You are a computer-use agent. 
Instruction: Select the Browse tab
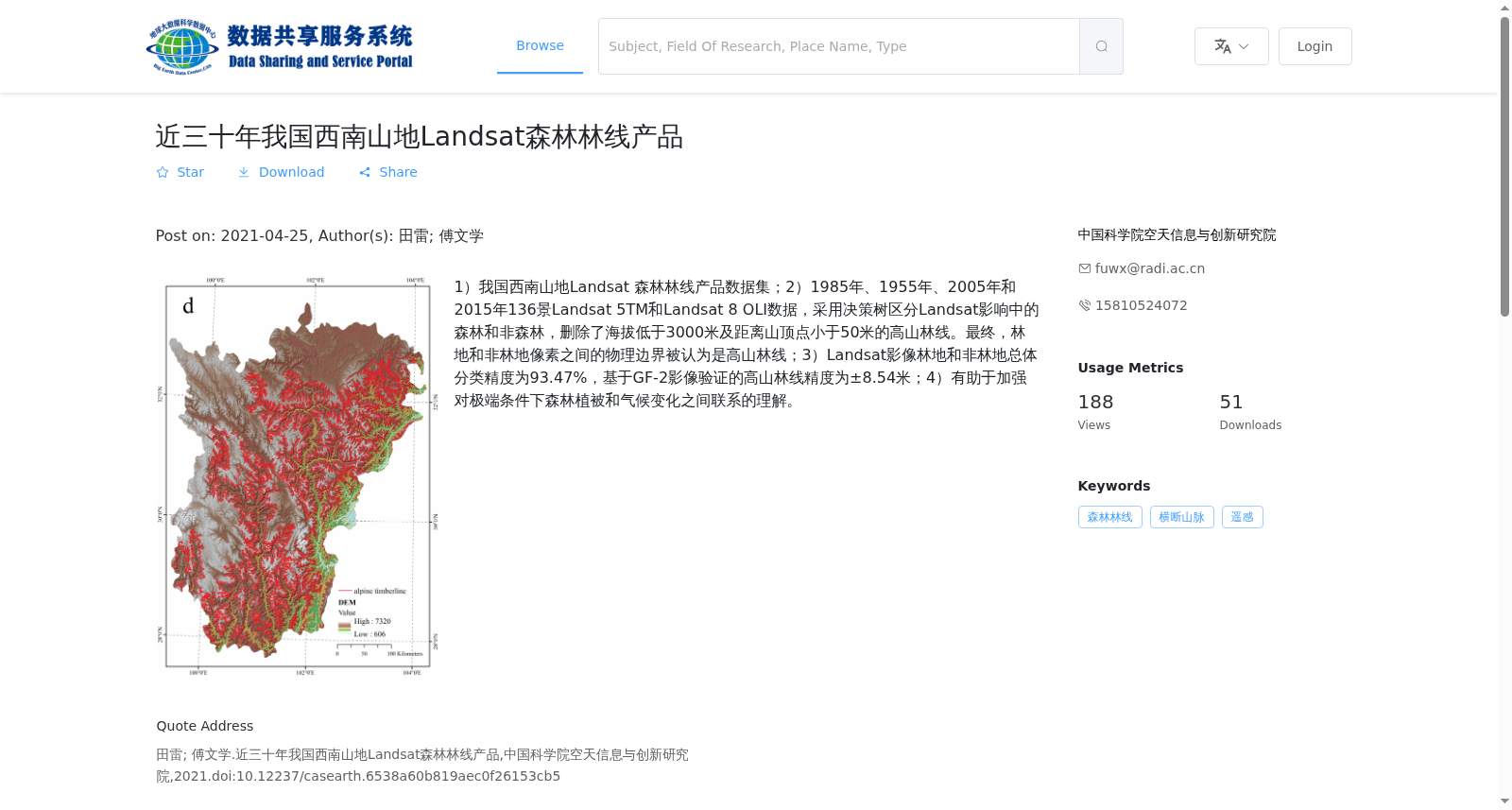(540, 45)
